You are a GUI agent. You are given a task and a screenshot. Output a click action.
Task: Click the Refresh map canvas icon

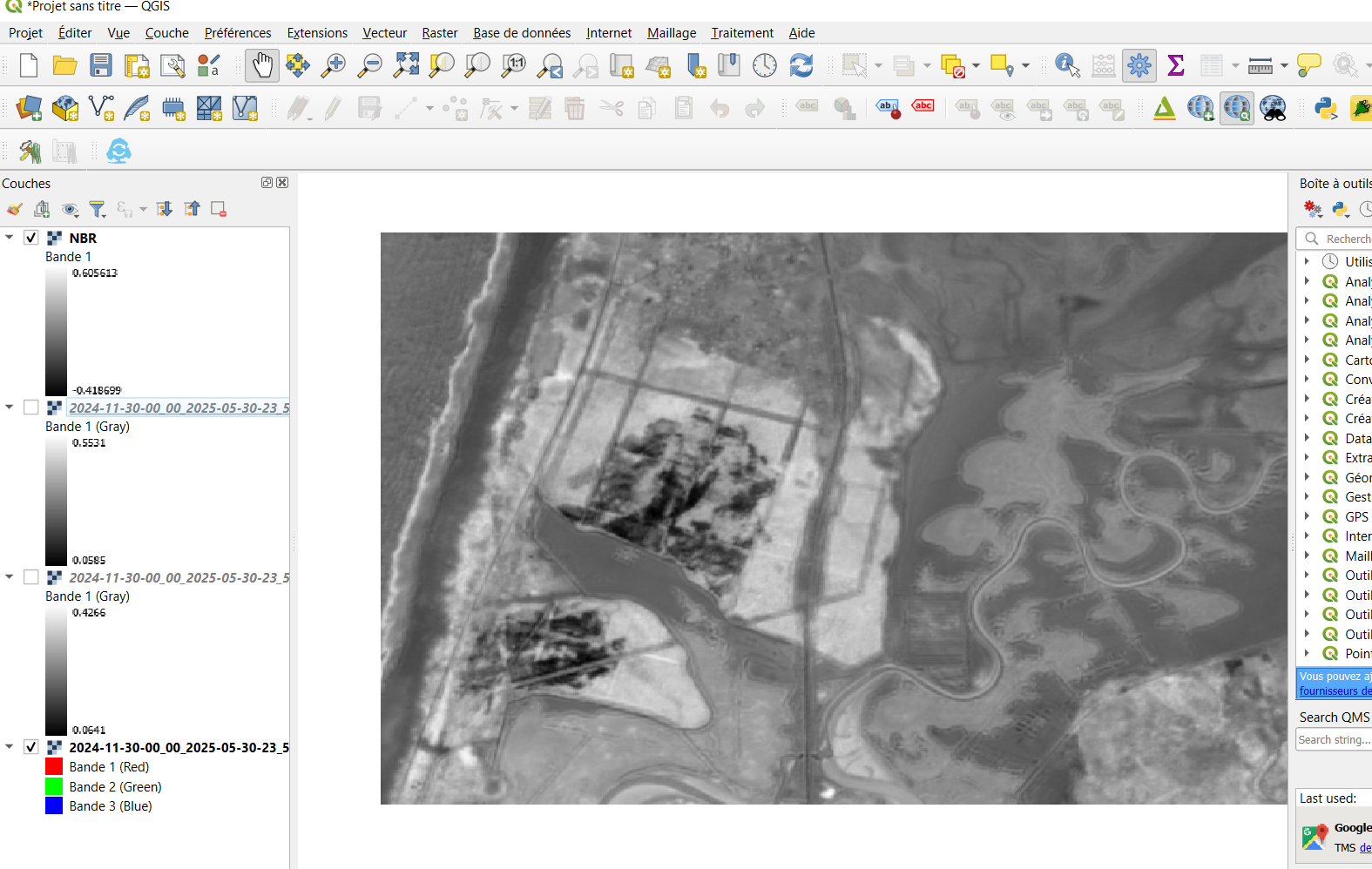tap(801, 65)
